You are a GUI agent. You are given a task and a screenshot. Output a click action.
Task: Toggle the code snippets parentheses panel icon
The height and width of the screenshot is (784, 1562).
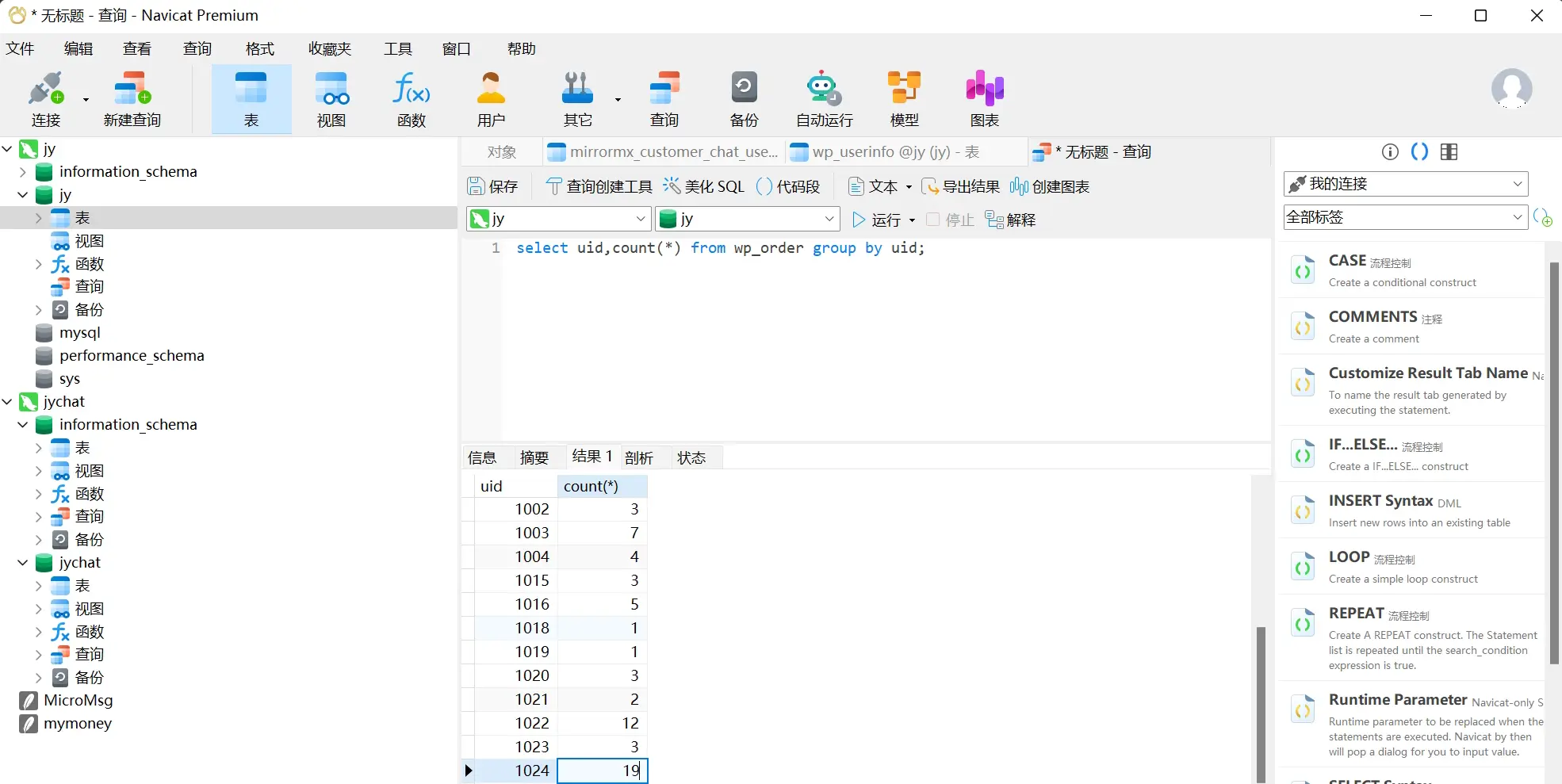click(x=1419, y=152)
